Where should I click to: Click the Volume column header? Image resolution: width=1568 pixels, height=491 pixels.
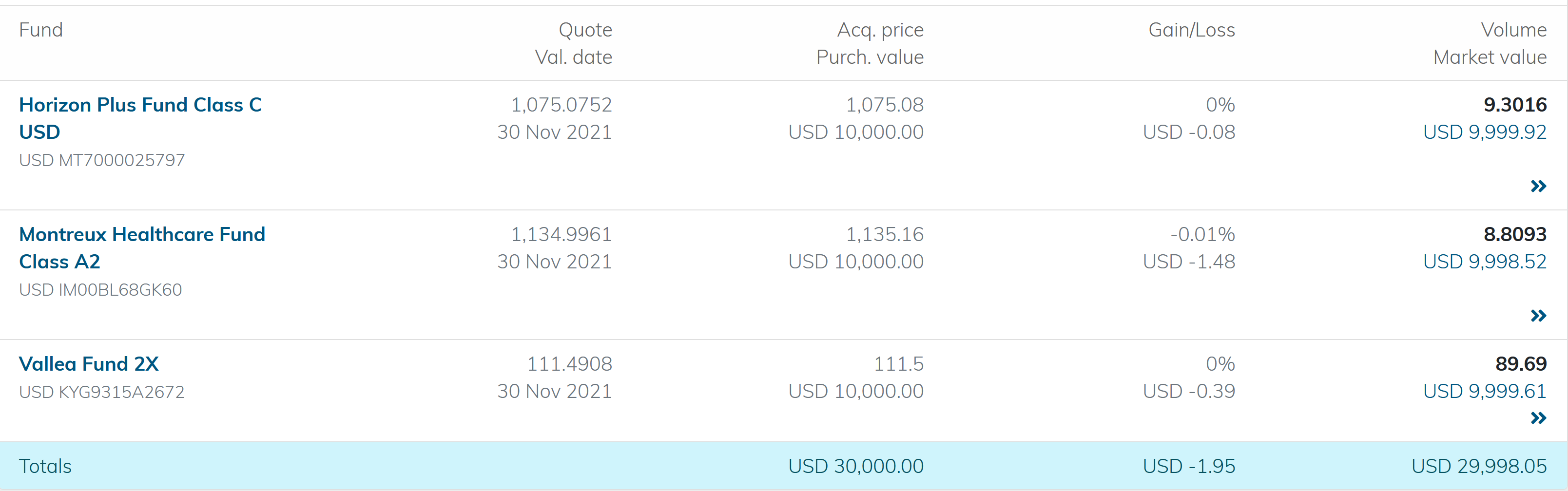click(1513, 30)
